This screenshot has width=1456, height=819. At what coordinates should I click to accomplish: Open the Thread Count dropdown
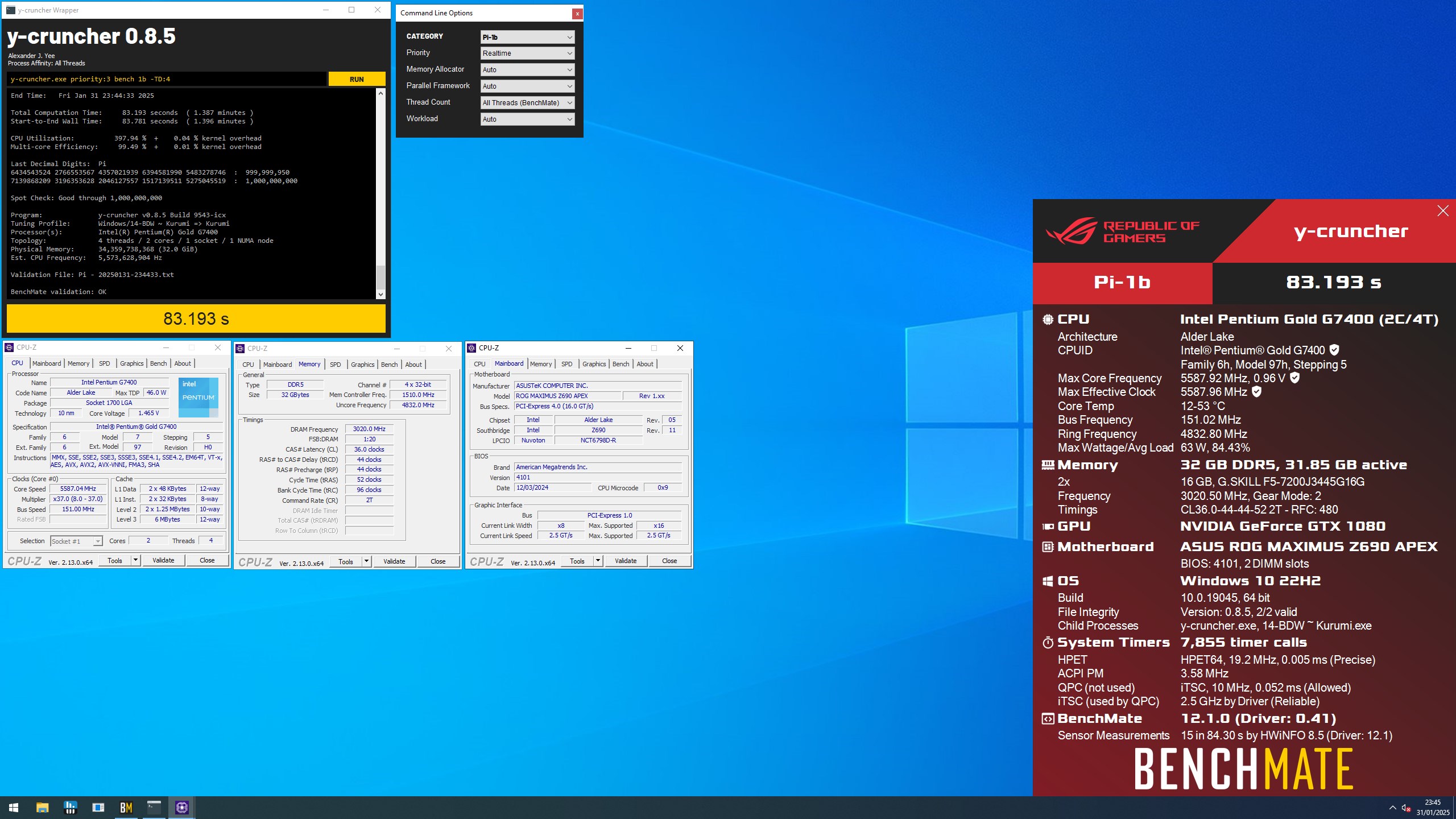pyautogui.click(x=527, y=103)
